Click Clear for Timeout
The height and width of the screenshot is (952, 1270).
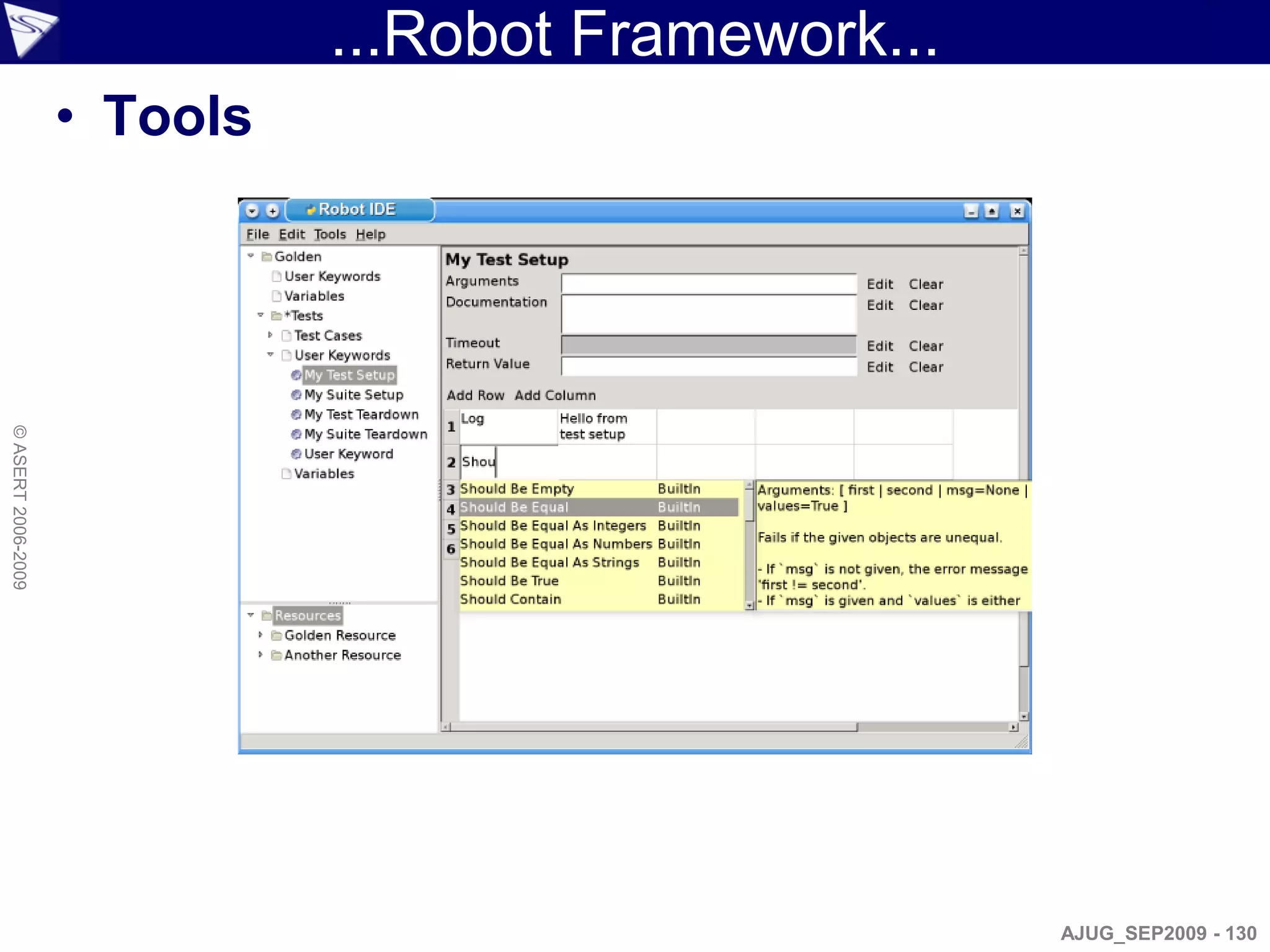click(x=926, y=346)
